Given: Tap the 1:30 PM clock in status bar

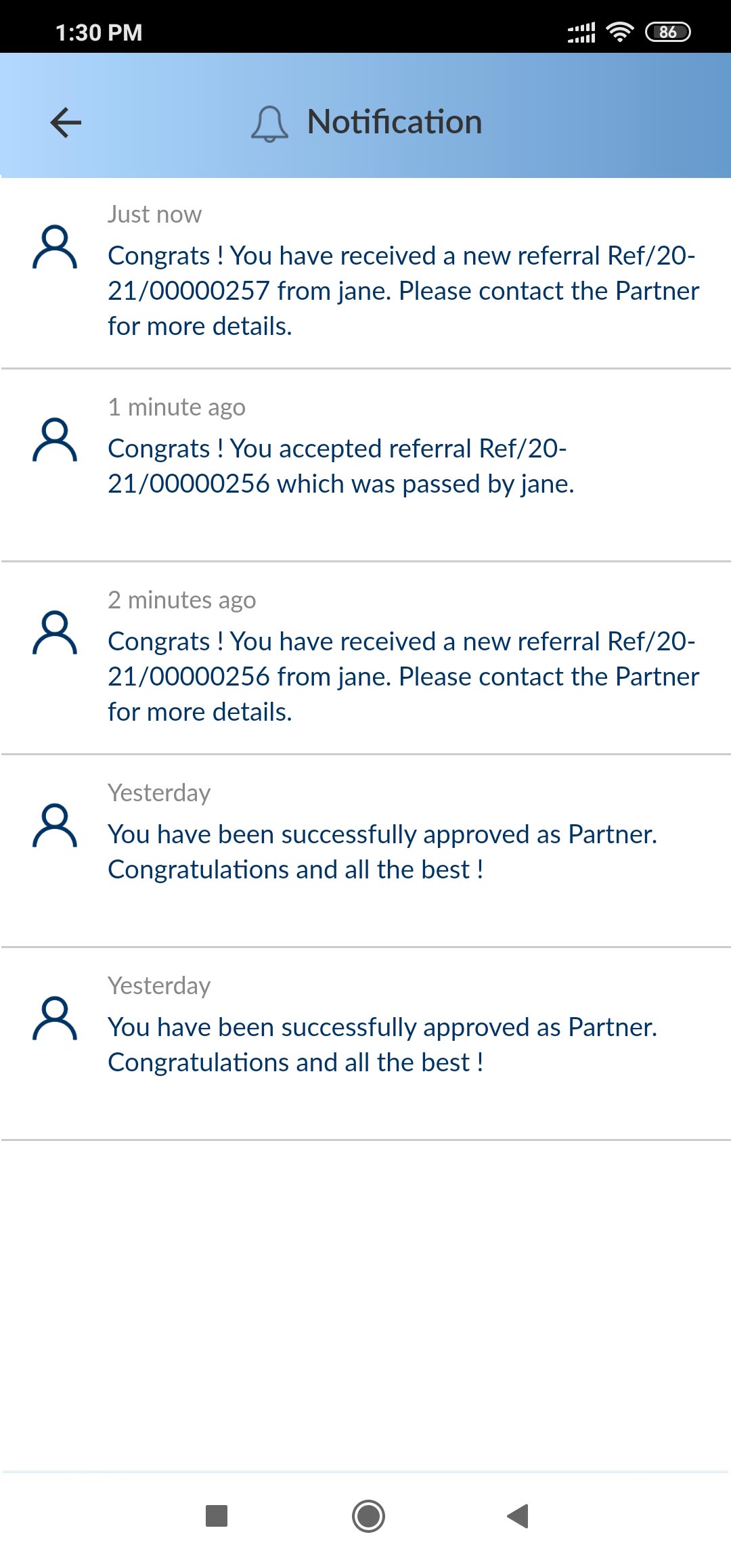Looking at the screenshot, I should coord(99,32).
